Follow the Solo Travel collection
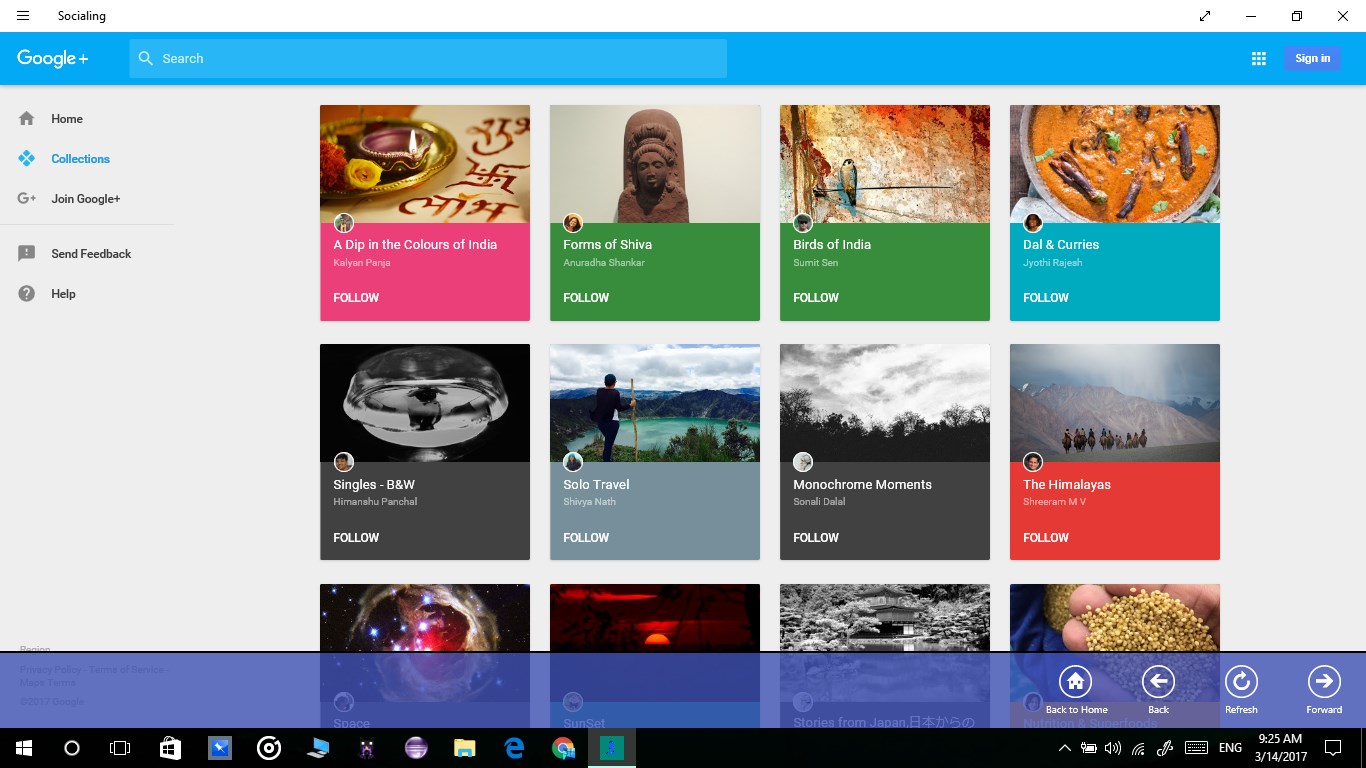Viewport: 1366px width, 768px height. pos(586,538)
